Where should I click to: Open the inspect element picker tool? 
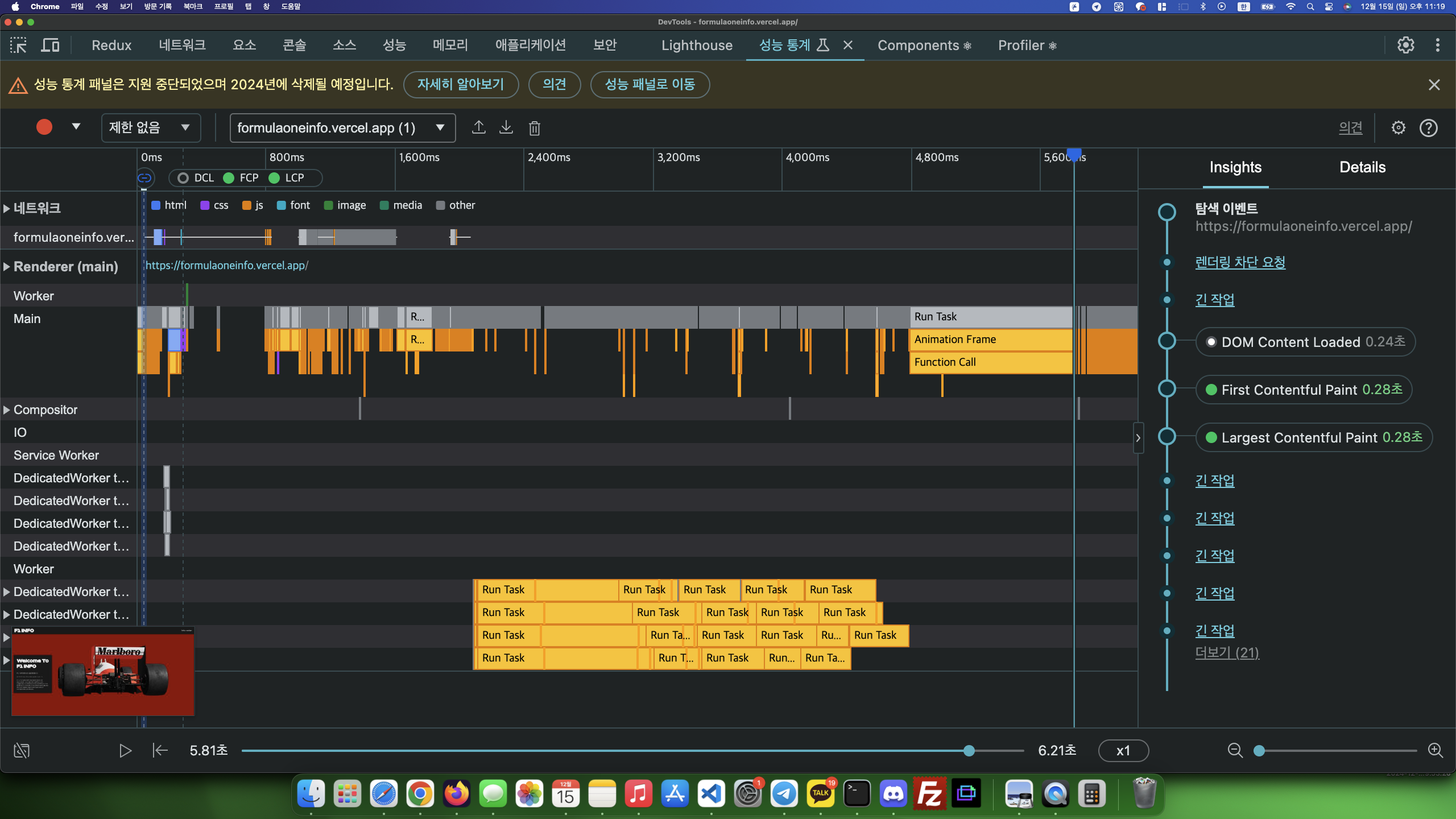pos(18,45)
